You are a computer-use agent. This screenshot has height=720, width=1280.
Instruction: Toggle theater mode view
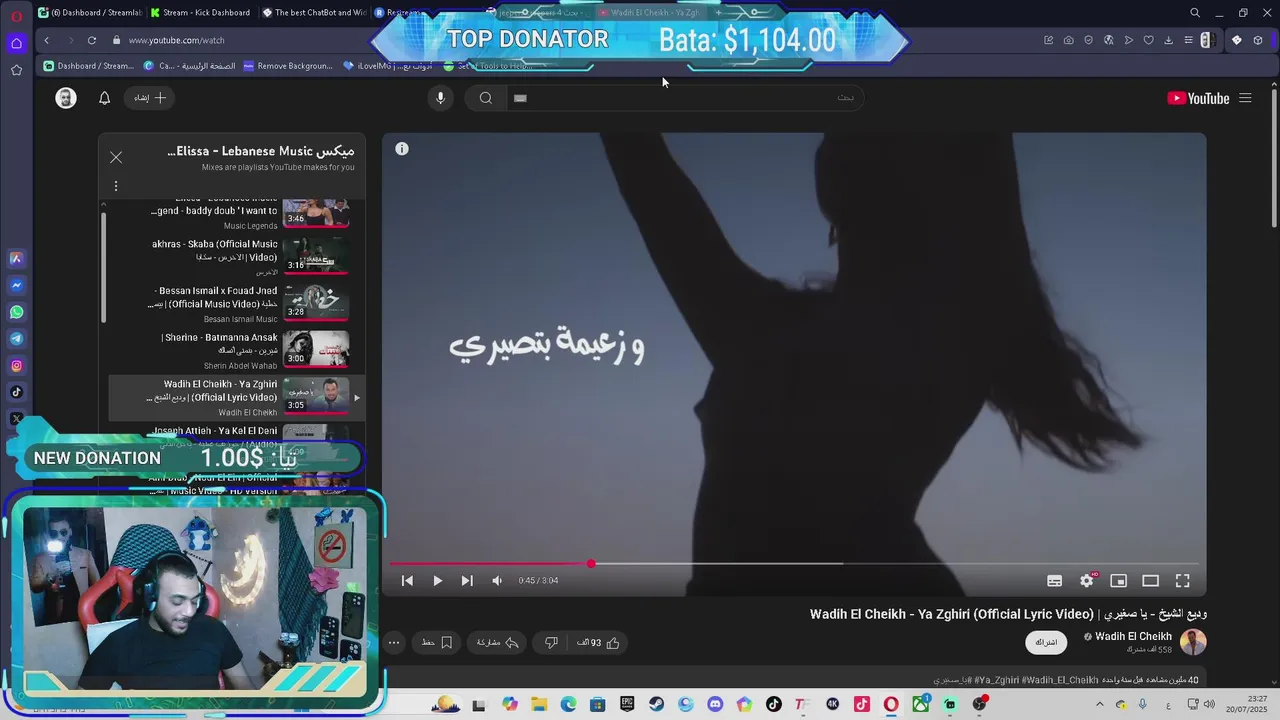click(x=1151, y=580)
